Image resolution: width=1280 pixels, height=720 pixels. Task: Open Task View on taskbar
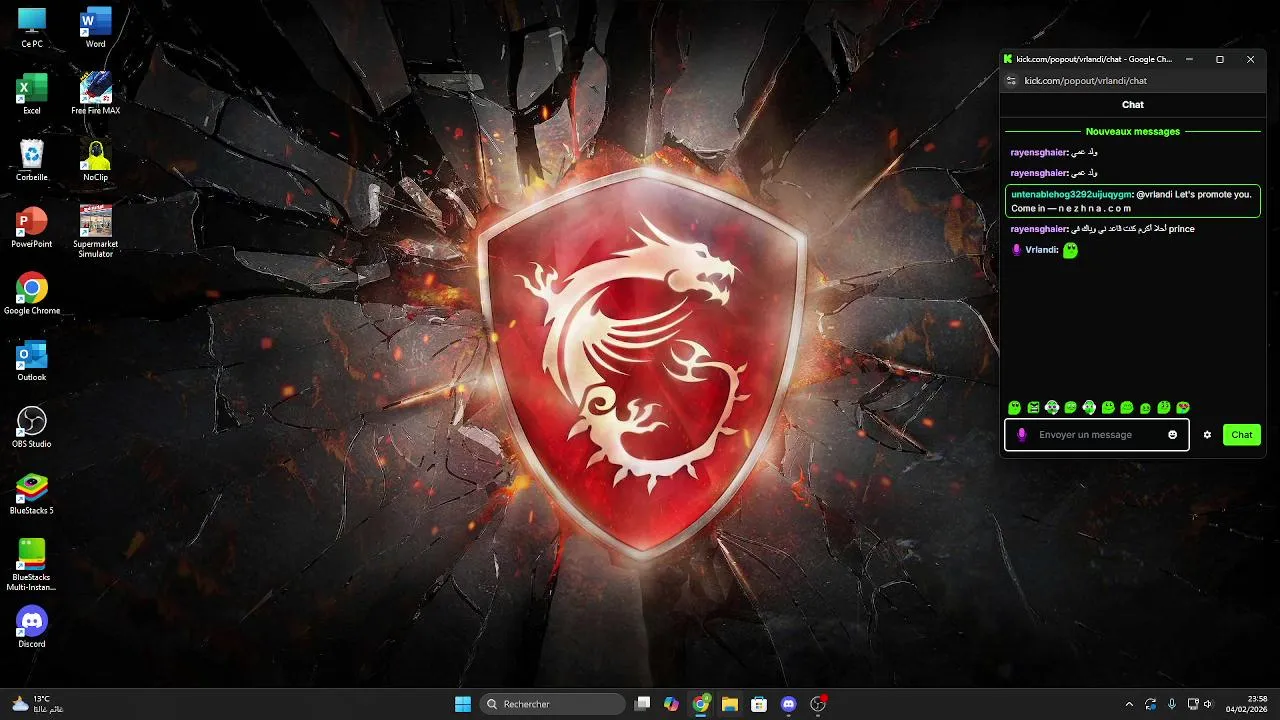pos(643,704)
